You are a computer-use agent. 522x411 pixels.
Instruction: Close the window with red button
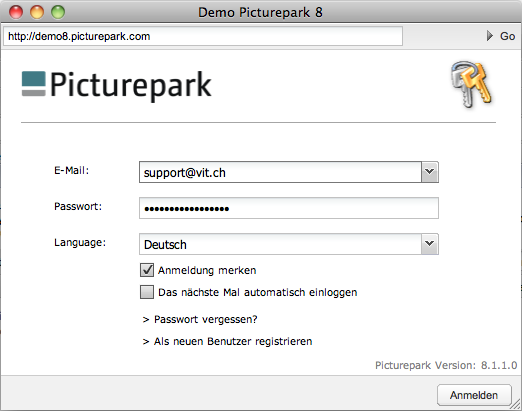[x=16, y=12]
